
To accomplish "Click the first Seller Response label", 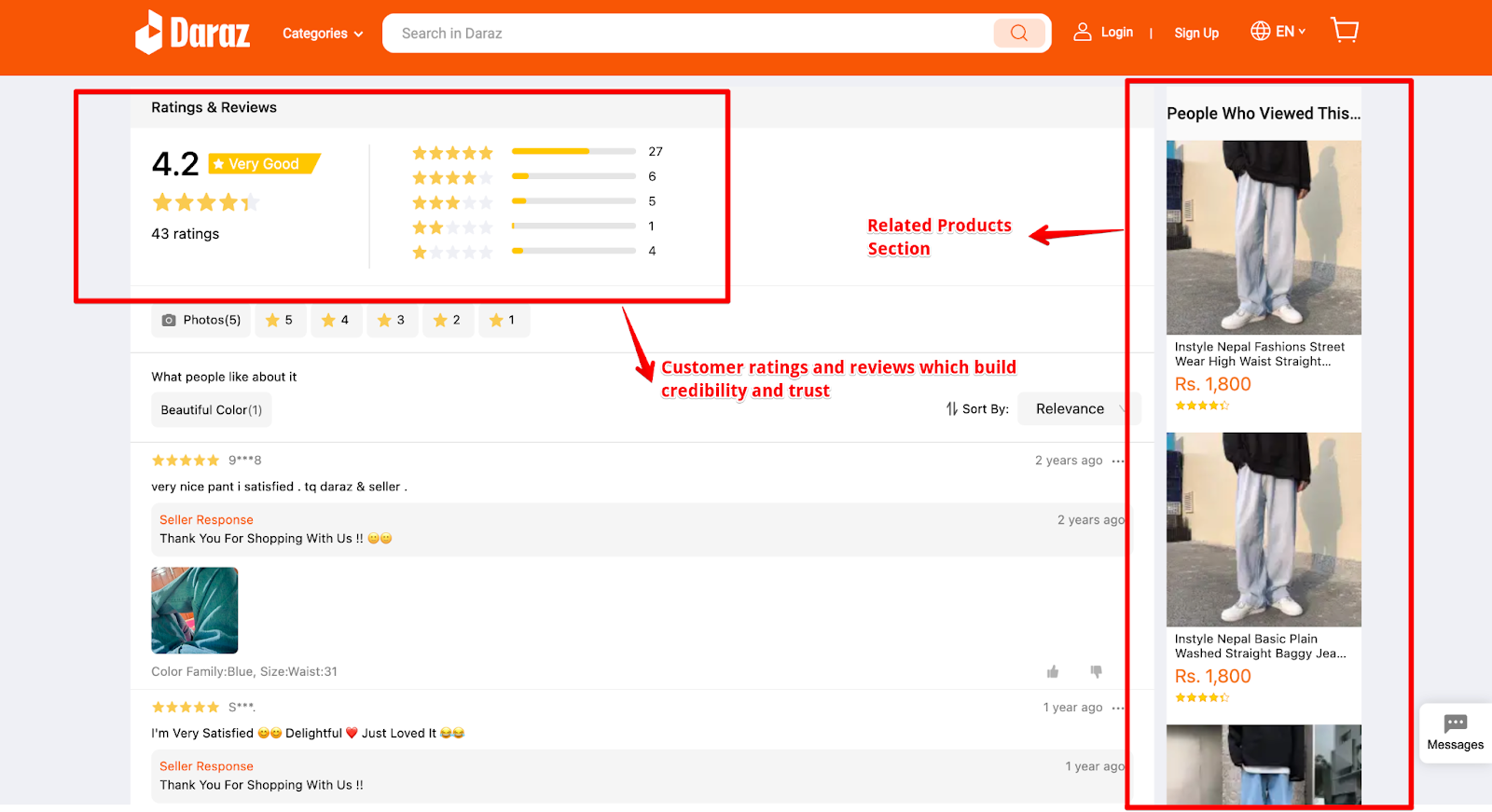I will point(206,520).
